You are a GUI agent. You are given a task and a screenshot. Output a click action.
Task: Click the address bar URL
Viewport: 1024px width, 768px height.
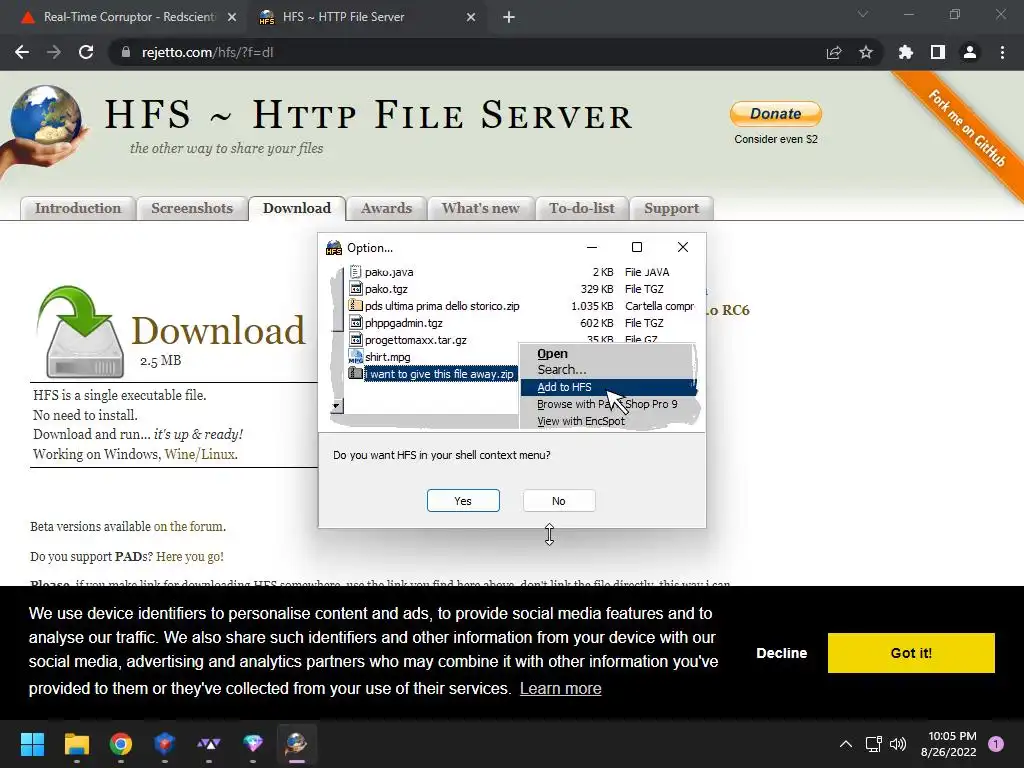tap(208, 52)
